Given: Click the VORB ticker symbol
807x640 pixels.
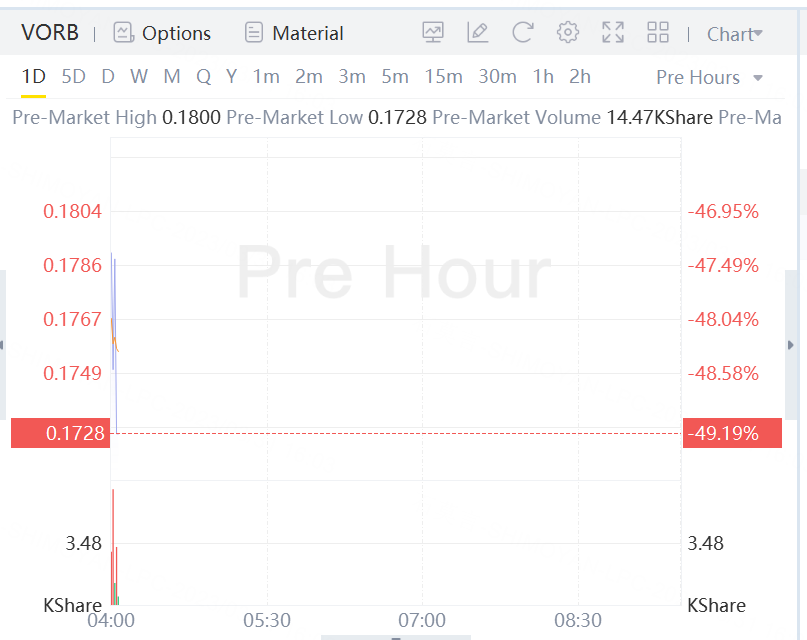Looking at the screenshot, I should click(x=50, y=33).
